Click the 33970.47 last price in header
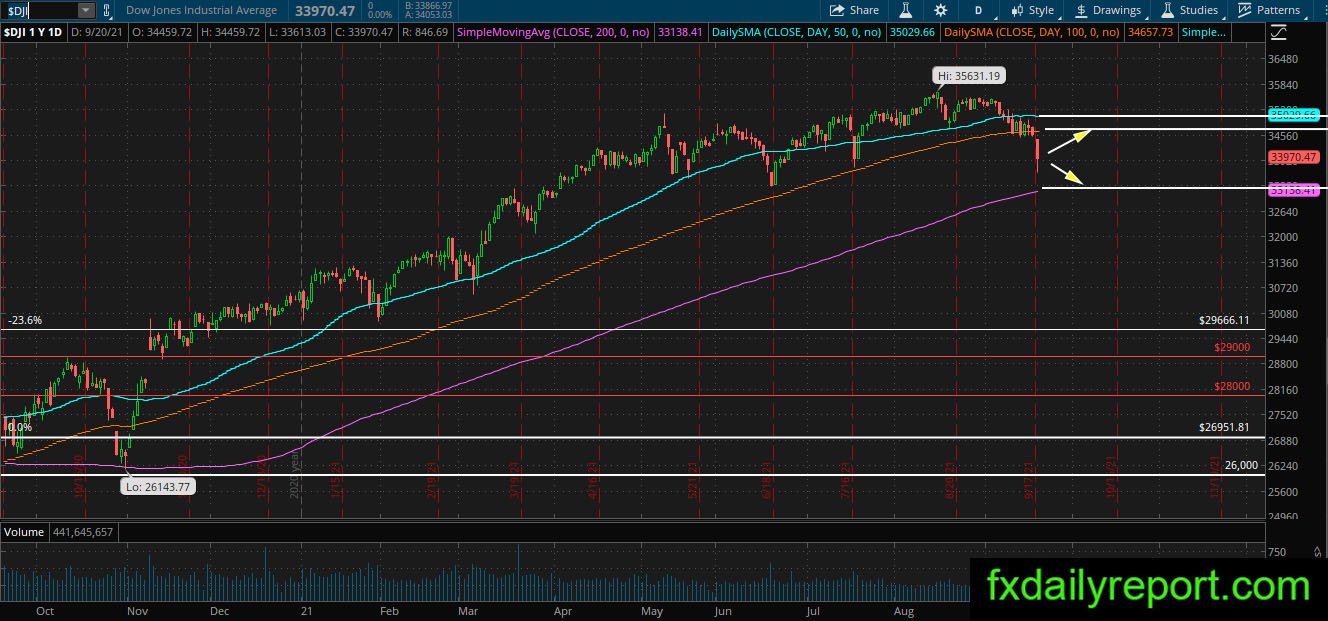The width and height of the screenshot is (1328, 621). click(326, 10)
